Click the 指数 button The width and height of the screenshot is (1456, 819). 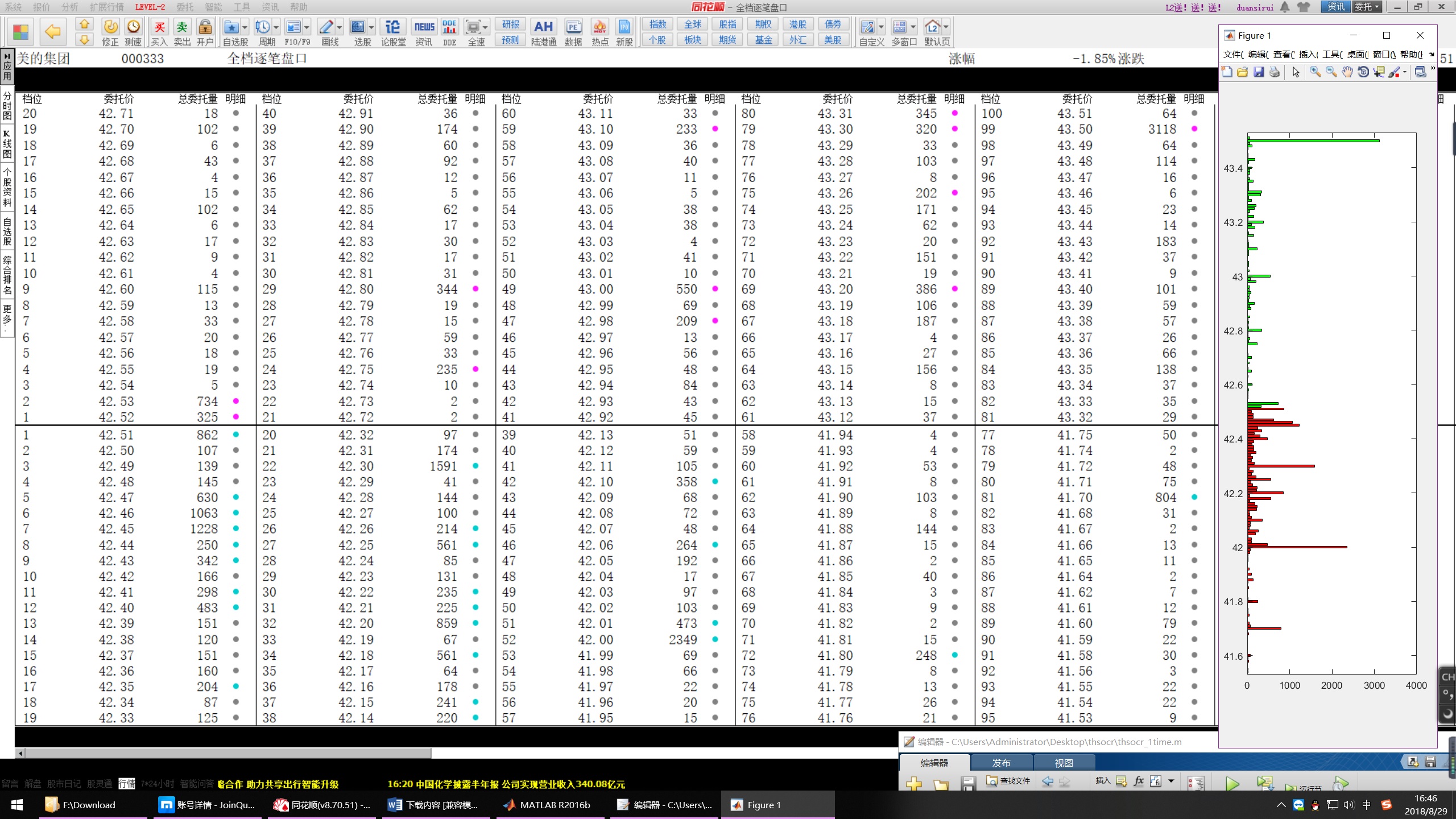pos(657,24)
